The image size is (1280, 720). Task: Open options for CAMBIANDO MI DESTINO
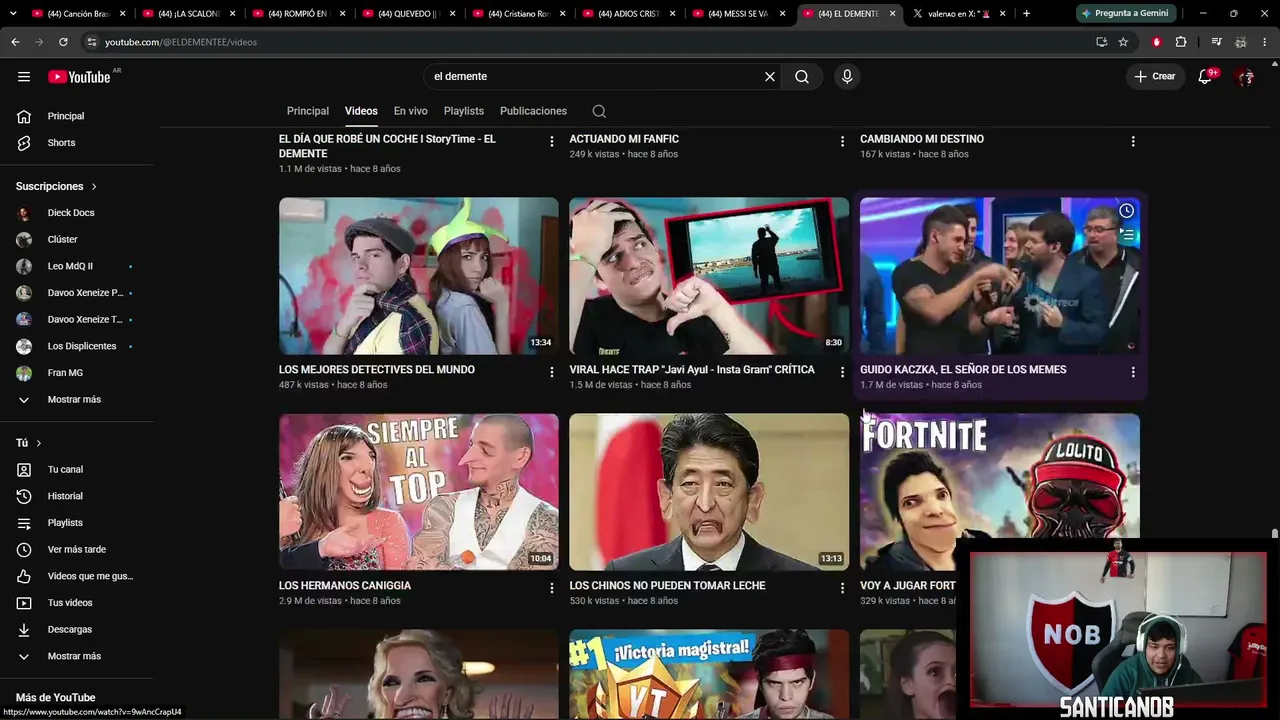[1133, 142]
